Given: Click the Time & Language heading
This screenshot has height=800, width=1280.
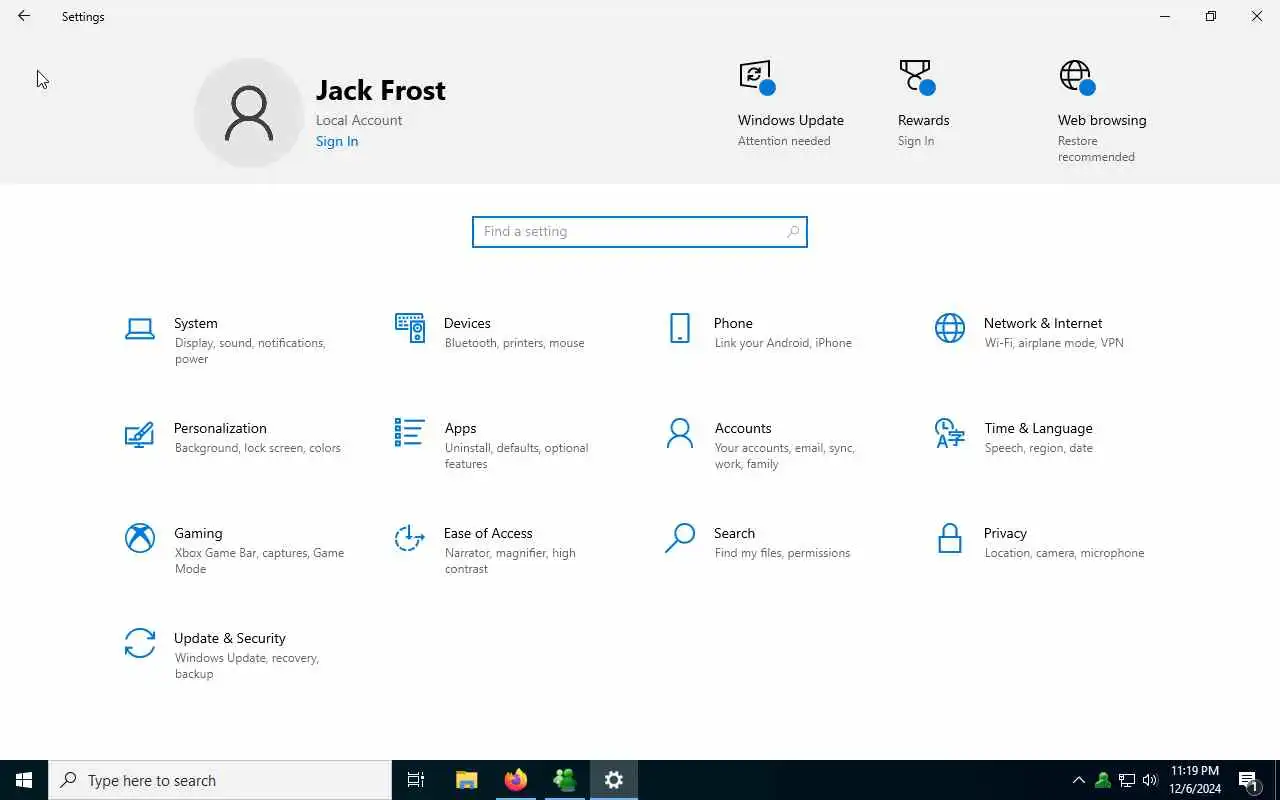Looking at the screenshot, I should pyautogui.click(x=1038, y=428).
